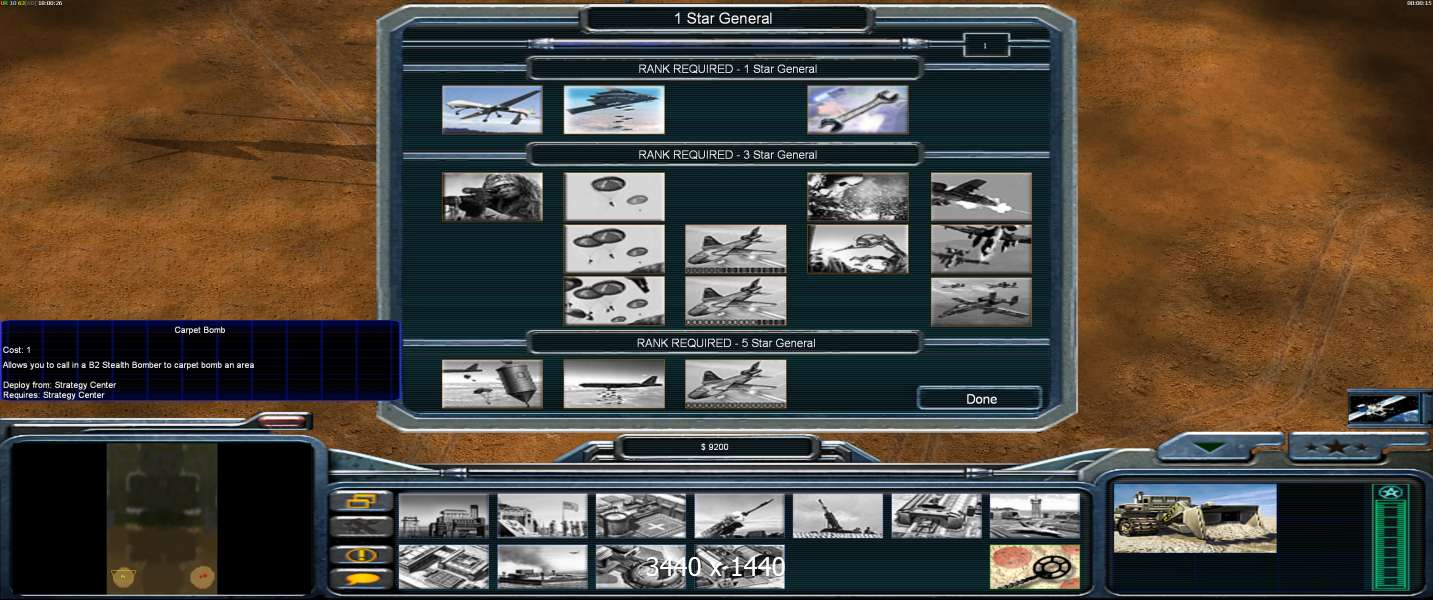
Task: Choose the wrench Emergency Repair power
Action: coord(858,109)
